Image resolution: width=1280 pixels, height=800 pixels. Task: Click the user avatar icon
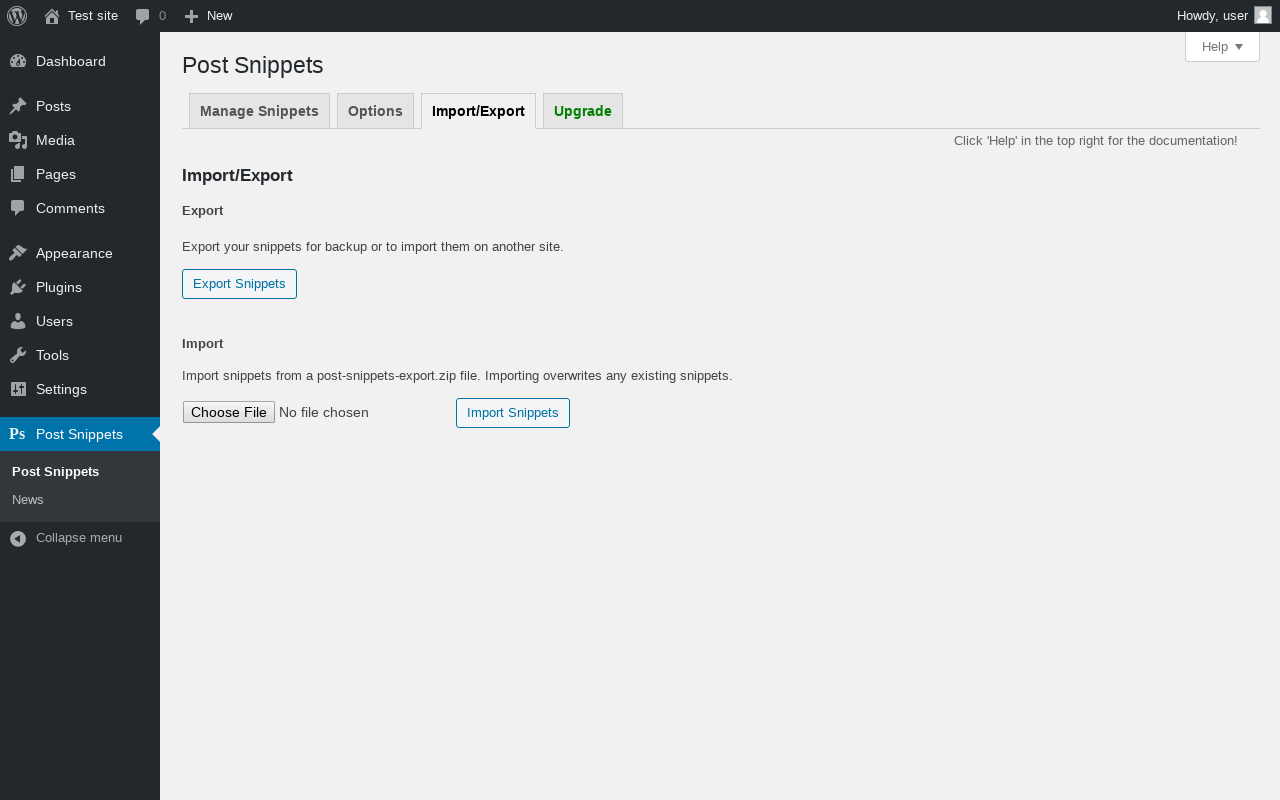[1263, 15]
